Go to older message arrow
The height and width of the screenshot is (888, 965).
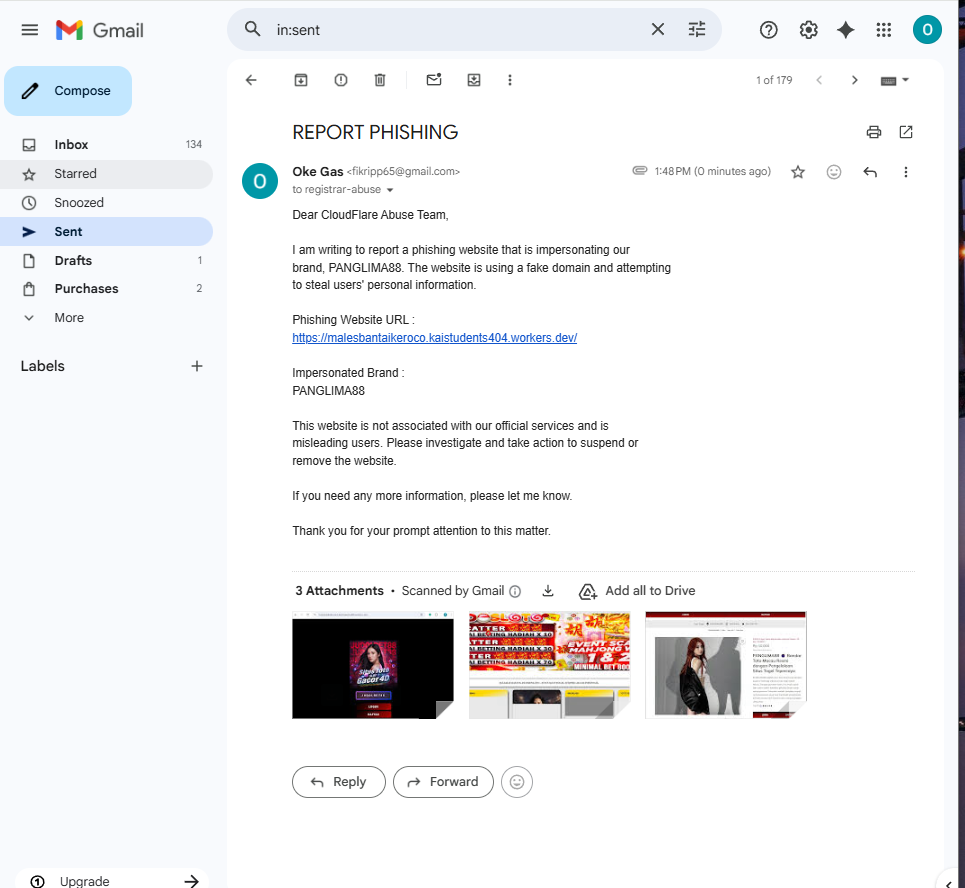[854, 80]
